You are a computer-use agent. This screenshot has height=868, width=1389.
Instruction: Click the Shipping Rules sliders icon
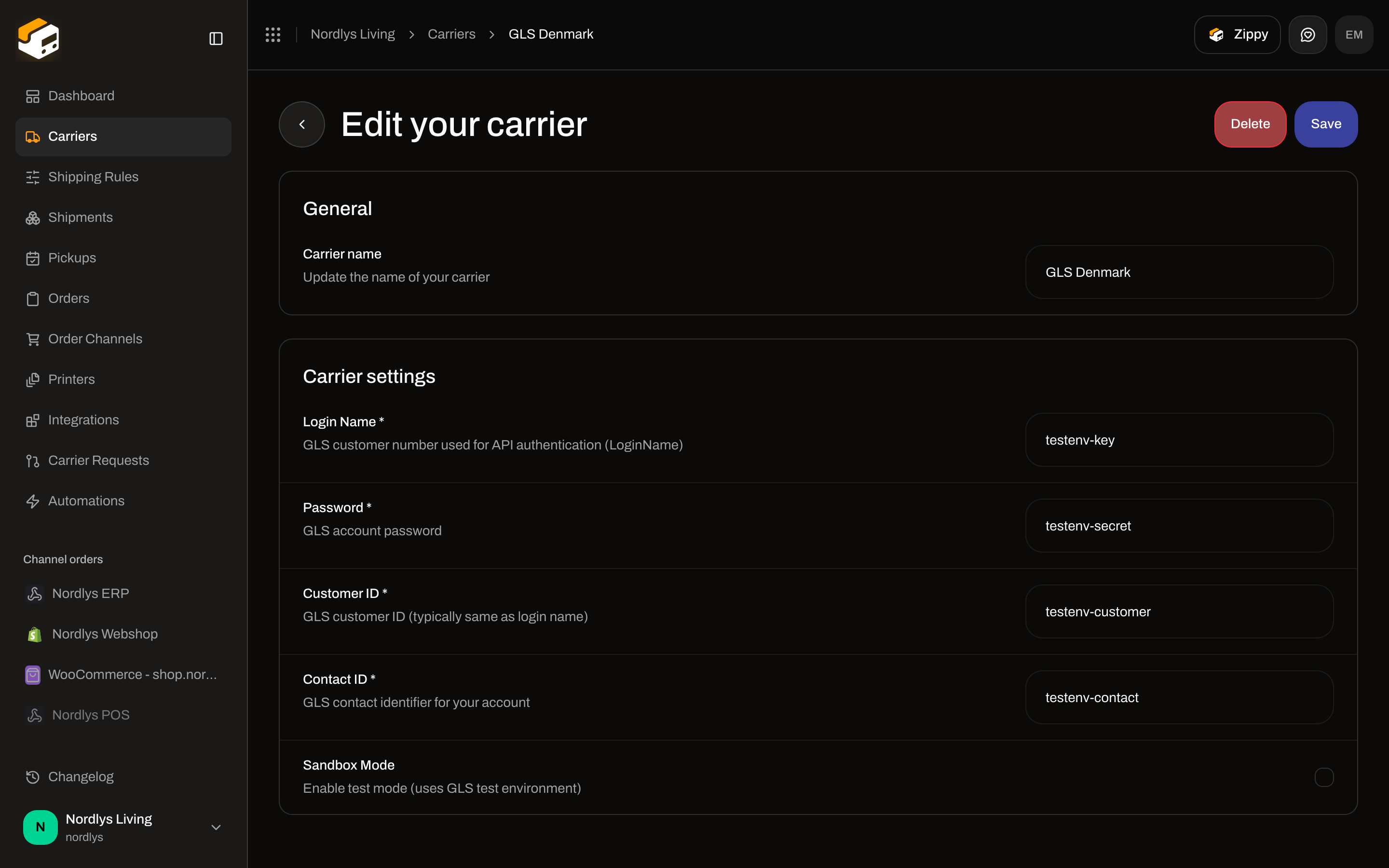(33, 177)
